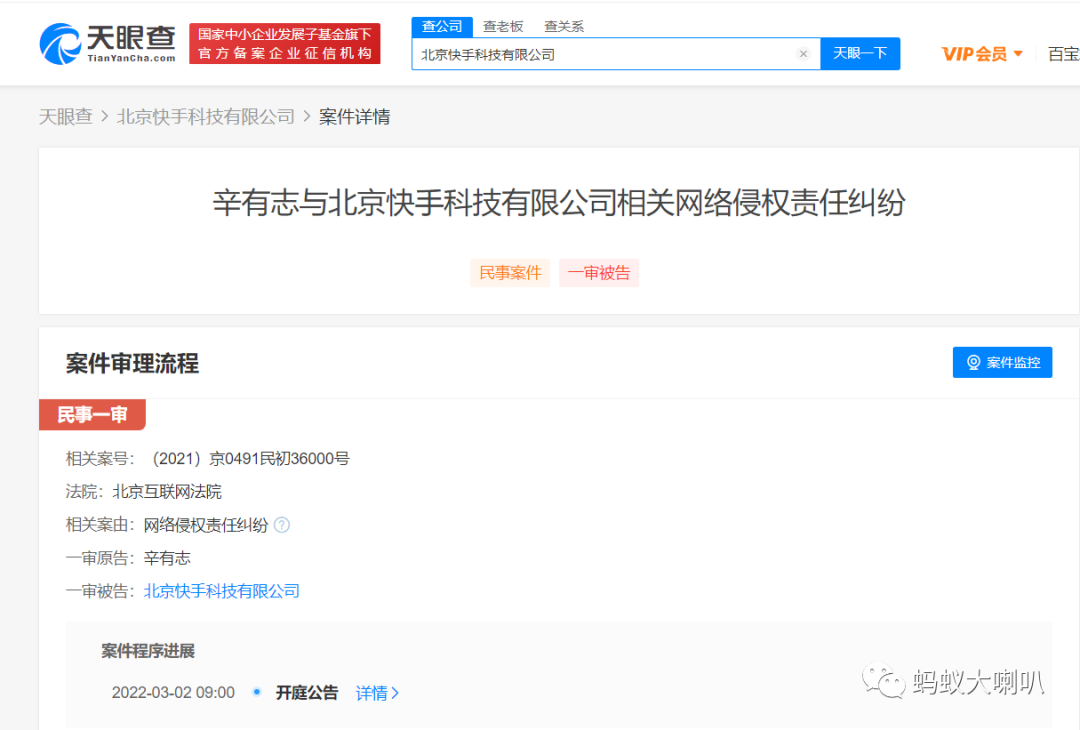Click the 案件程序进展 subheading
This screenshot has width=1080, height=730.
(x=148, y=651)
